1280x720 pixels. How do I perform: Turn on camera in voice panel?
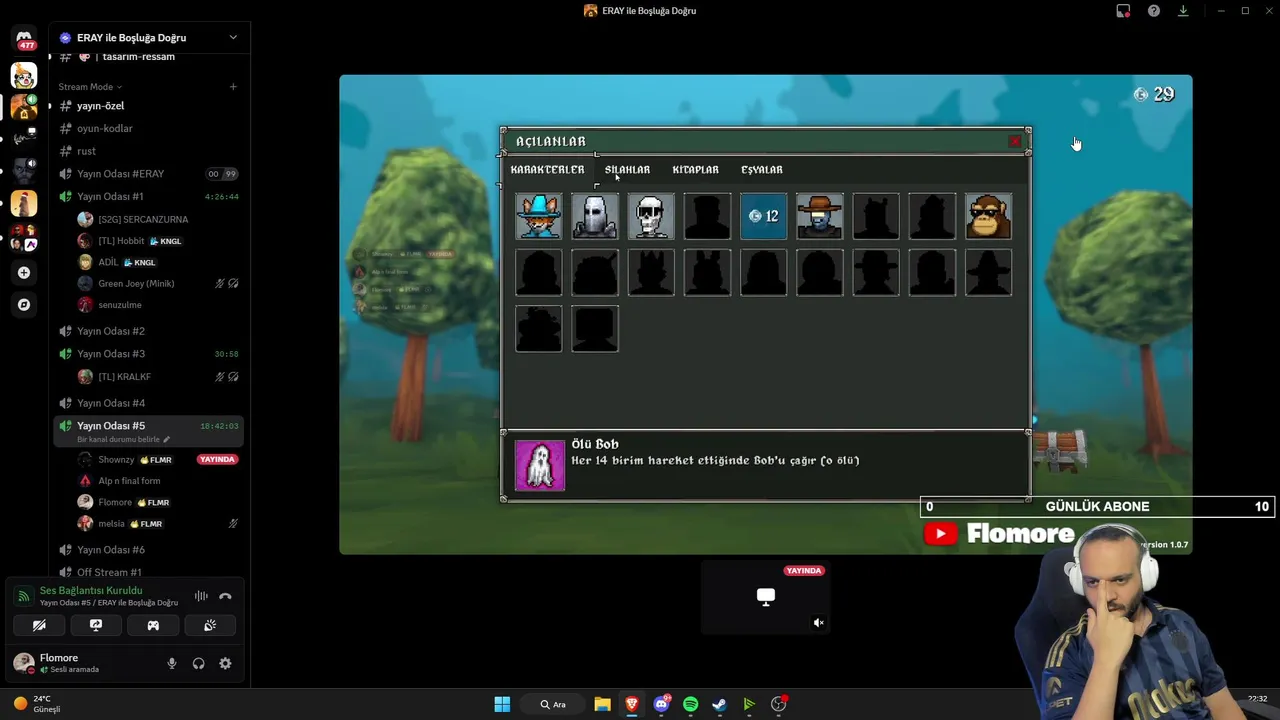(x=39, y=625)
